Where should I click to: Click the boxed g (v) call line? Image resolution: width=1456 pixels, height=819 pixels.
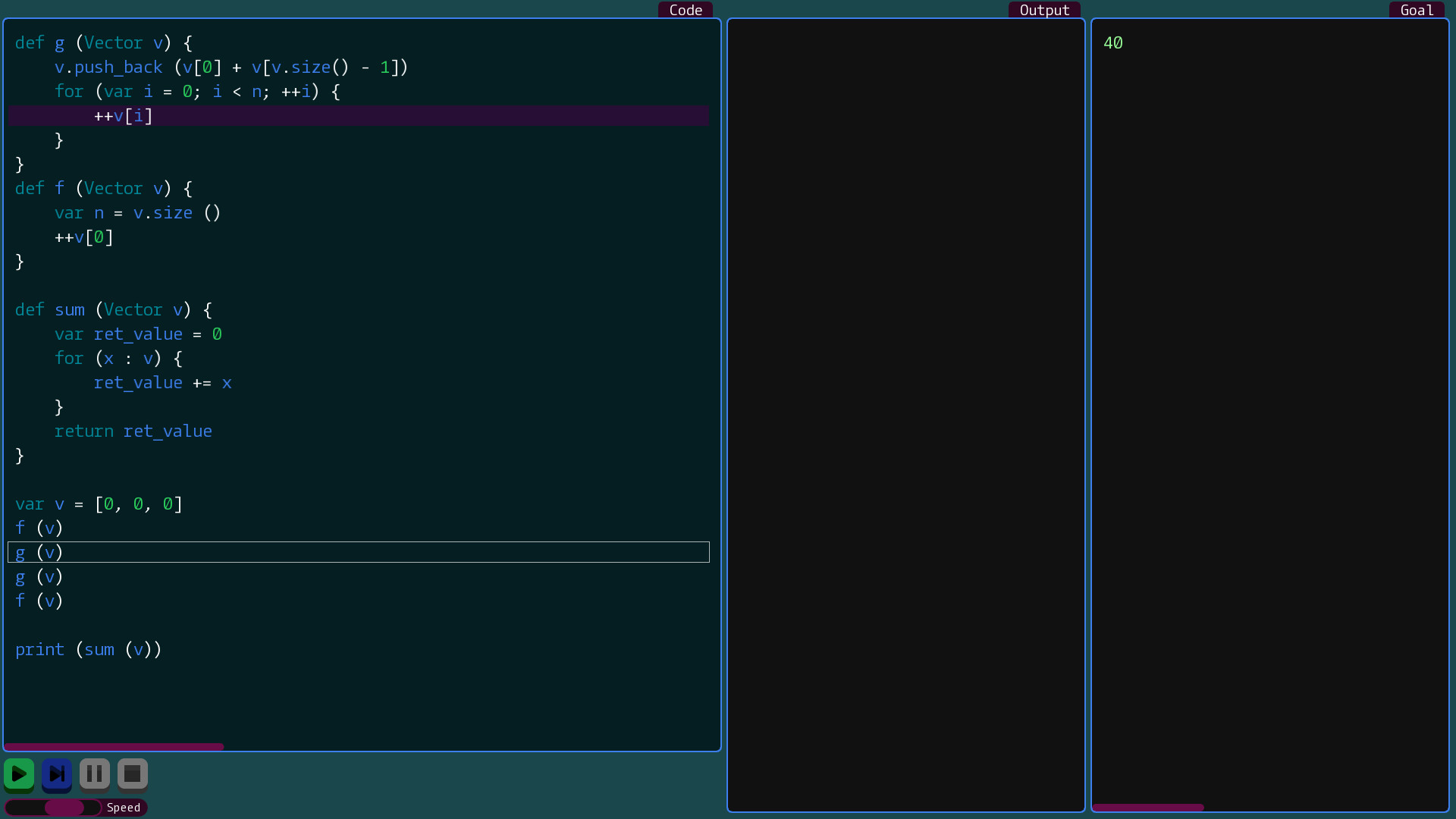(x=359, y=552)
